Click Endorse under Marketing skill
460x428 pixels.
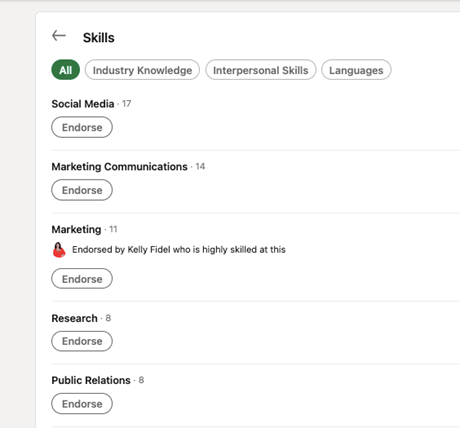tap(82, 279)
